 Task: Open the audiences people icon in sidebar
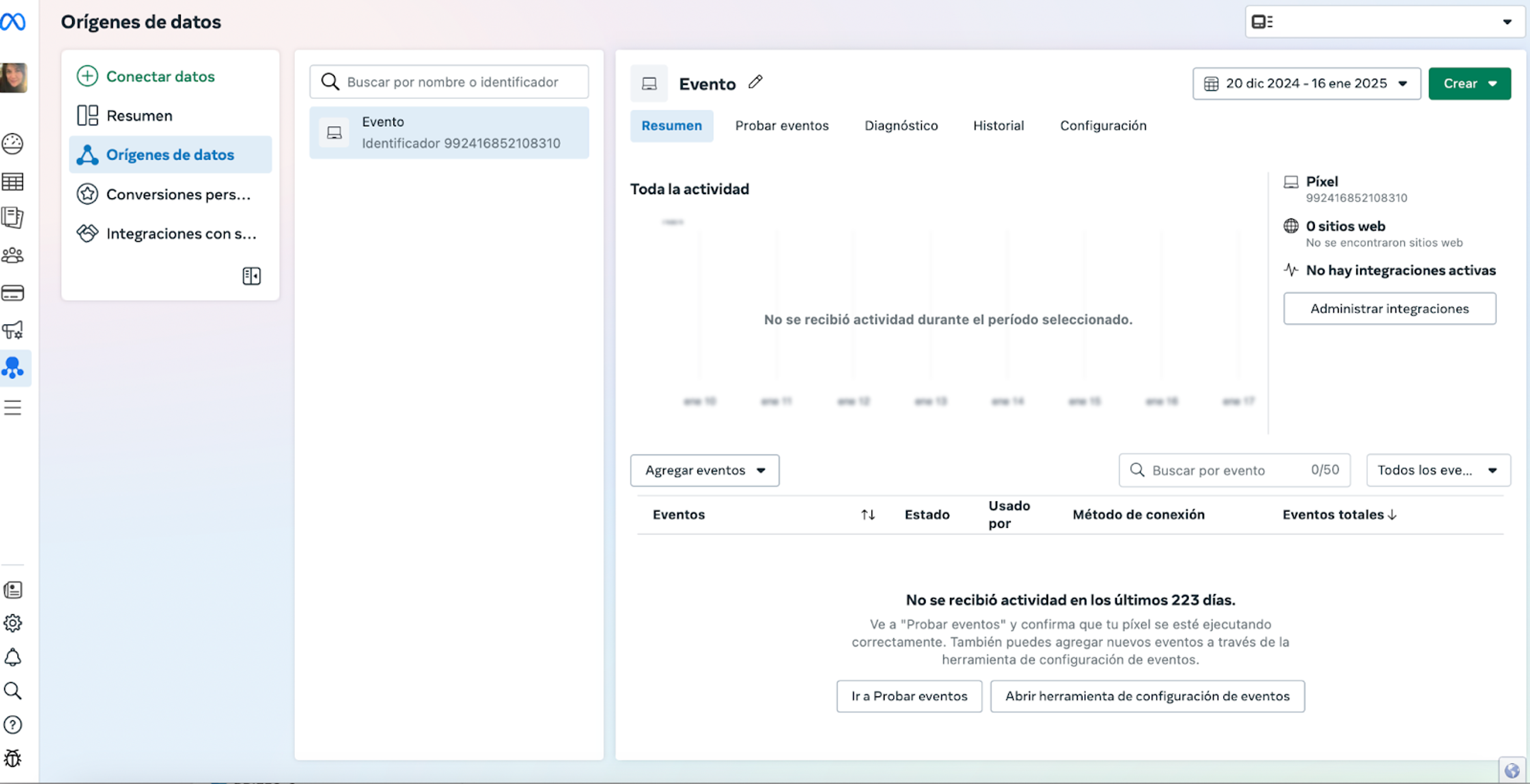pos(12,255)
